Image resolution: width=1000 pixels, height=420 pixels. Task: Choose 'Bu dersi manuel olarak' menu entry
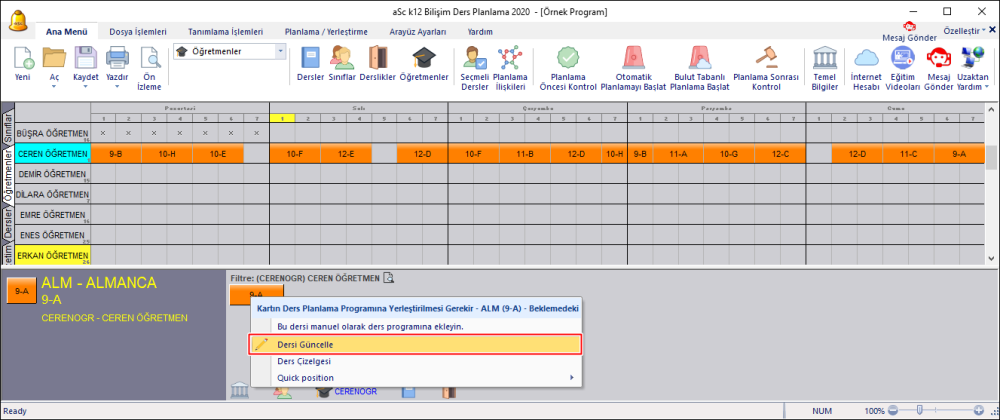click(416, 326)
